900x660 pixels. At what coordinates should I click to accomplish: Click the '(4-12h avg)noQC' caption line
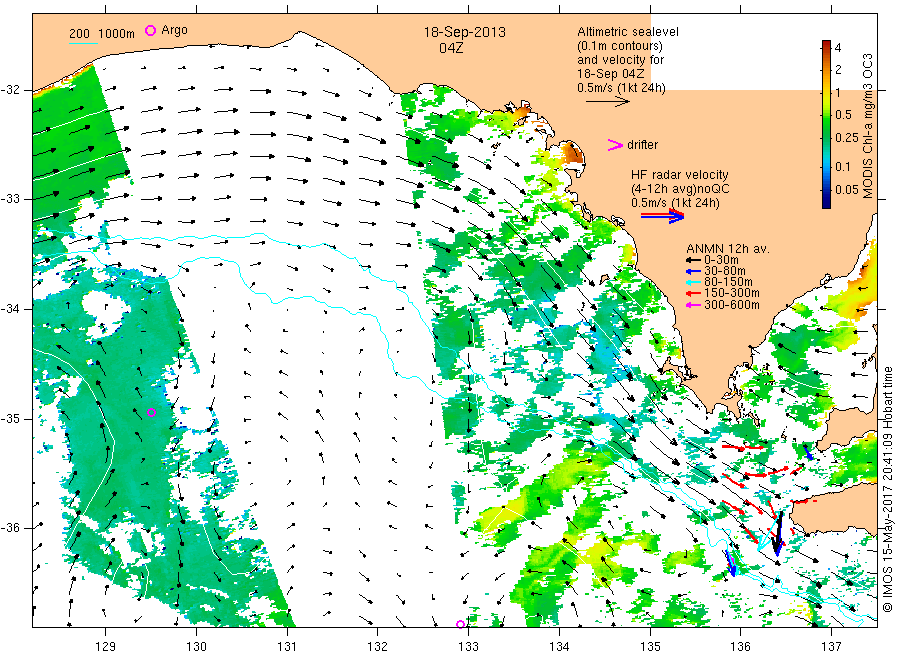pyautogui.click(x=680, y=189)
